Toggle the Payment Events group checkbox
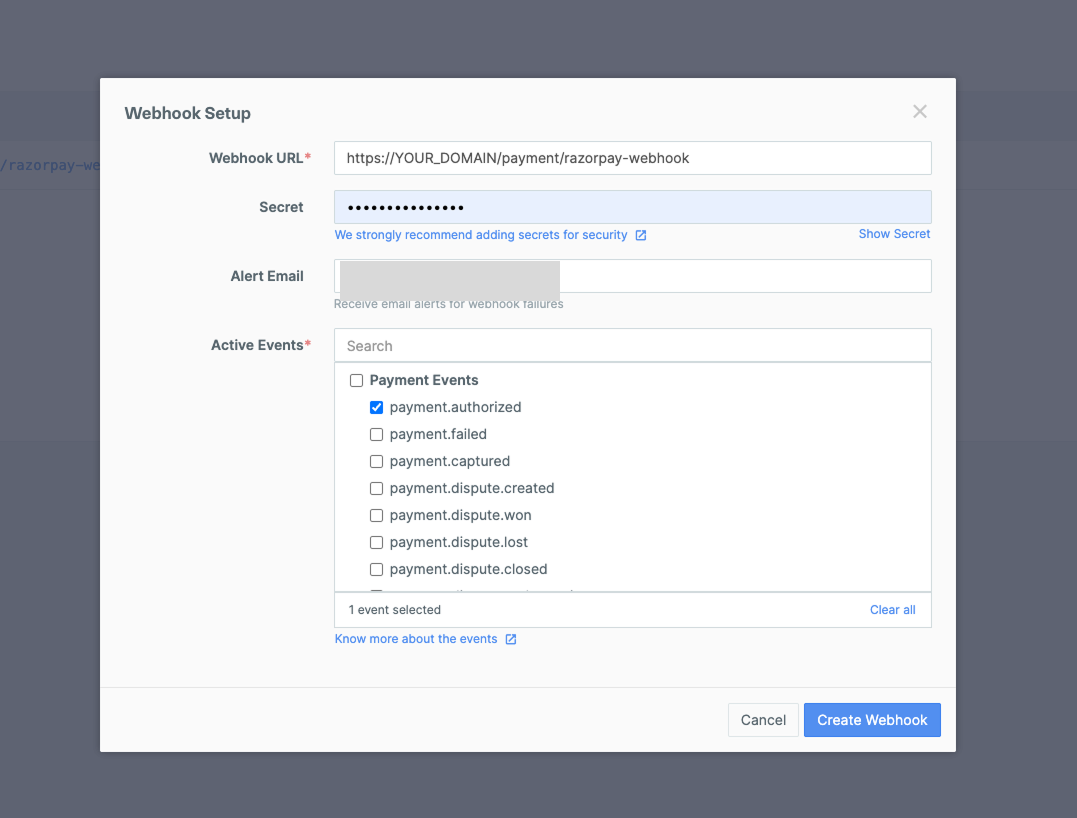The image size is (1077, 818). 356,380
